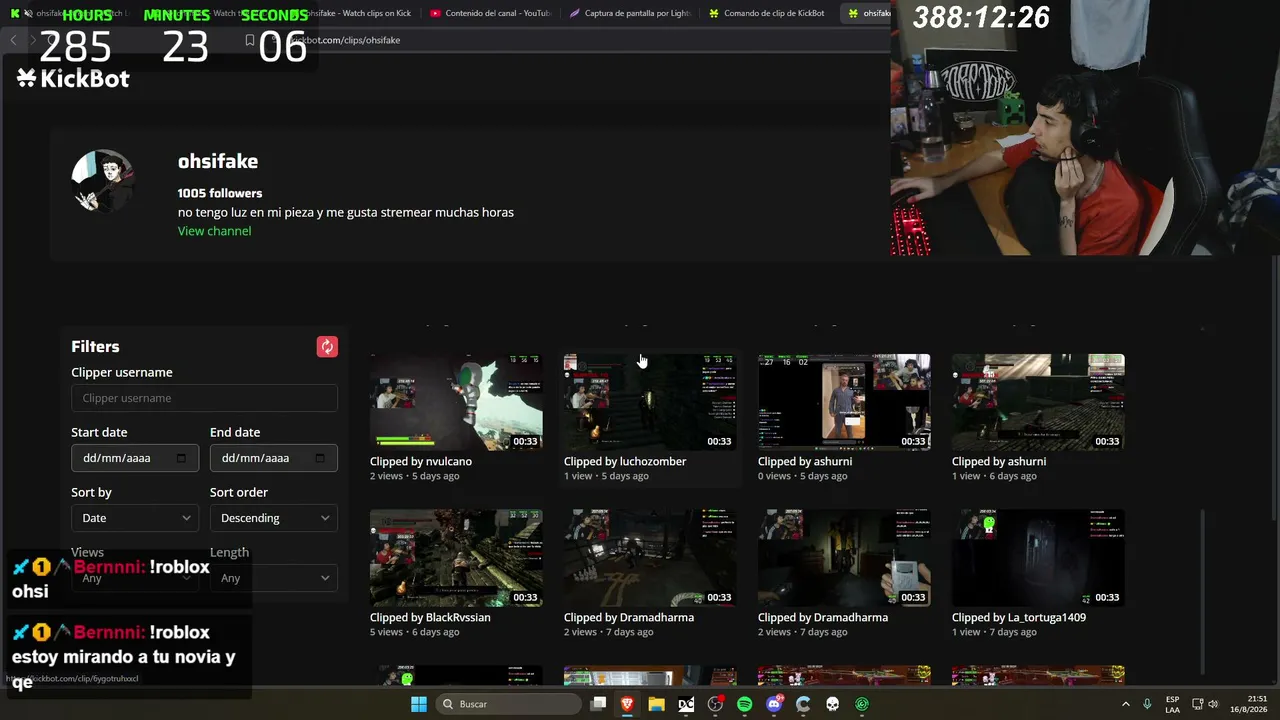
Task: Open File Explorer from the taskbar
Action: click(656, 704)
